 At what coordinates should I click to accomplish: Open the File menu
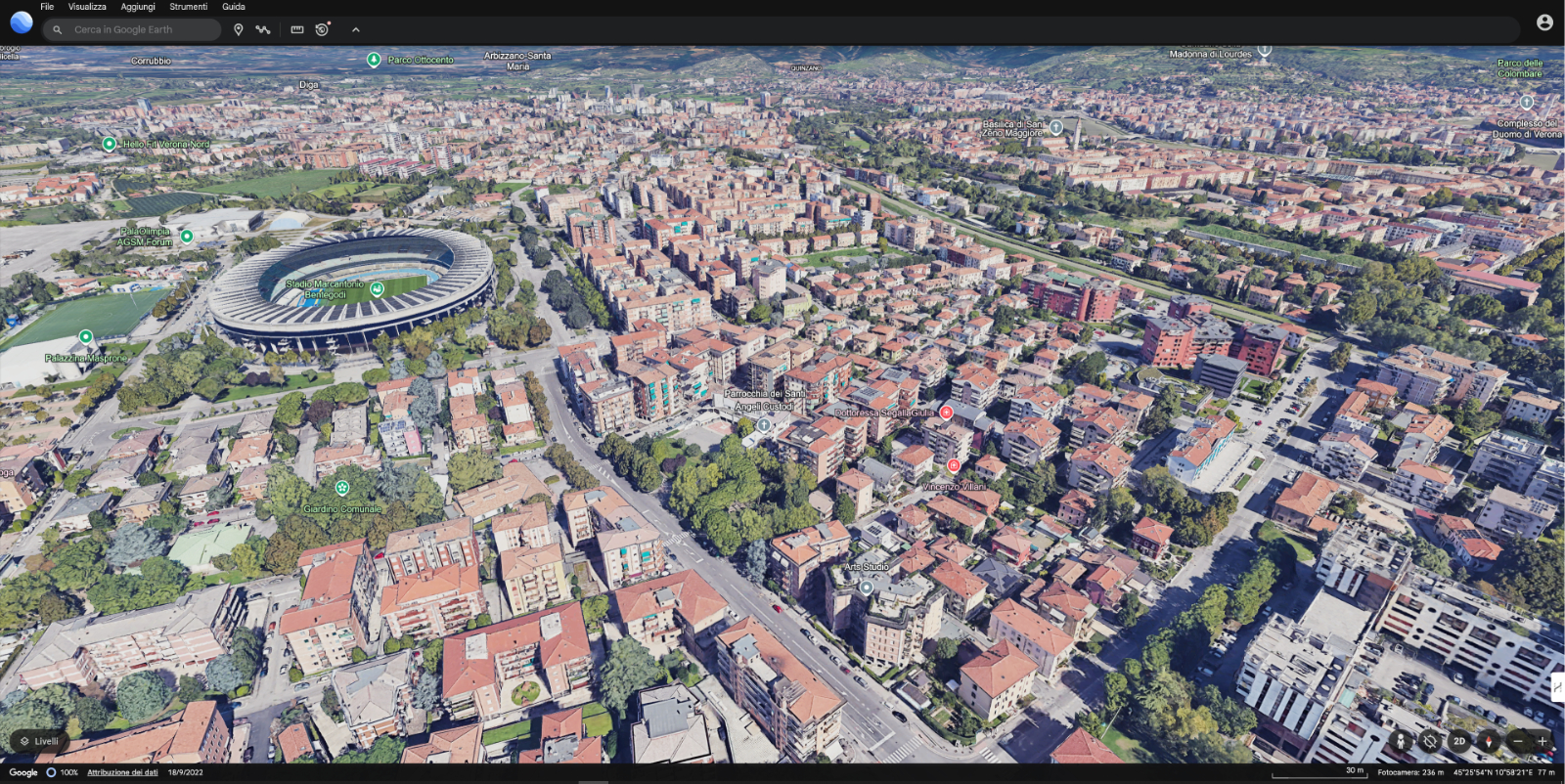pos(47,7)
